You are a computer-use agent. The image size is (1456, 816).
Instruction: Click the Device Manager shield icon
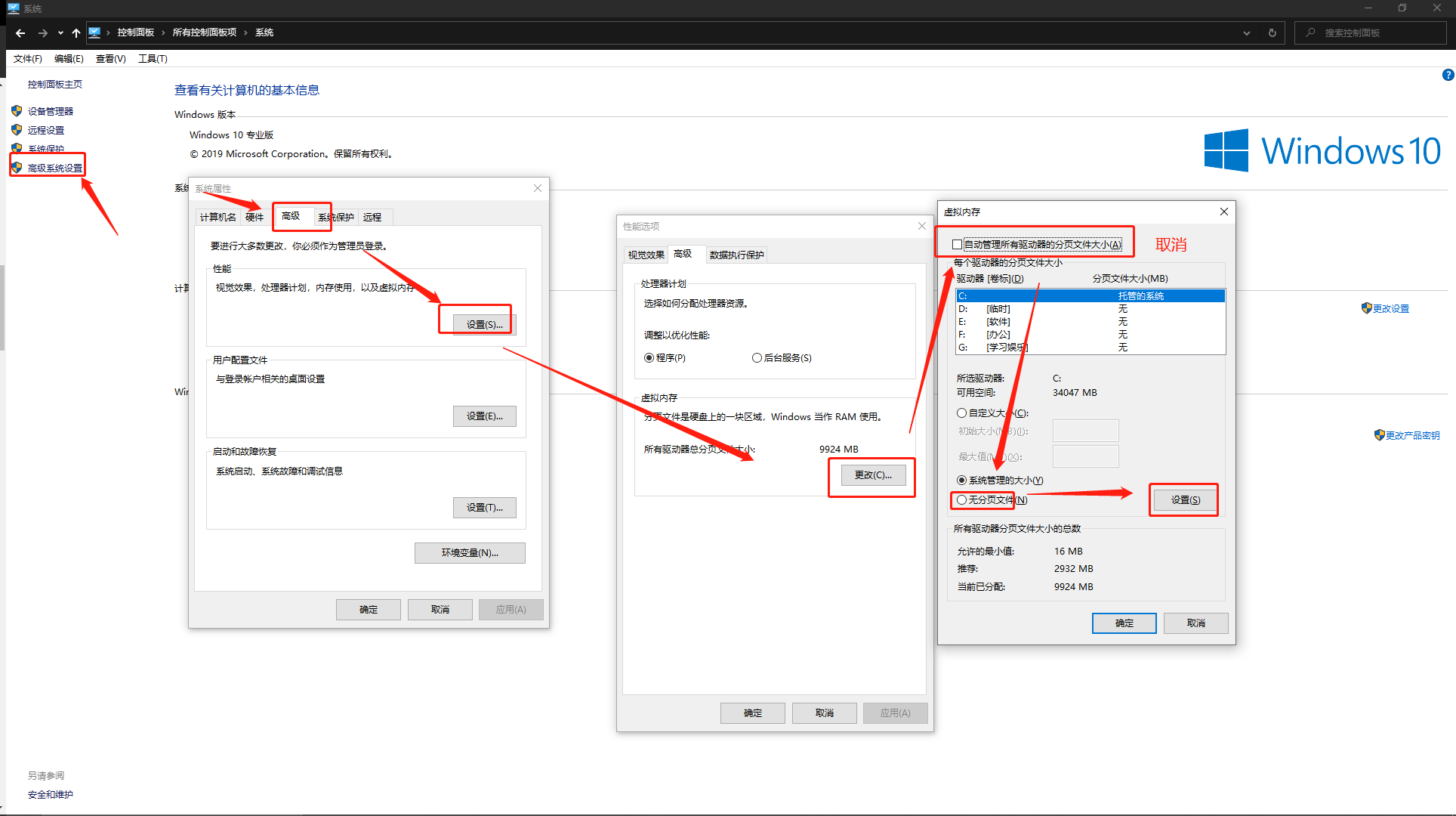click(x=17, y=111)
